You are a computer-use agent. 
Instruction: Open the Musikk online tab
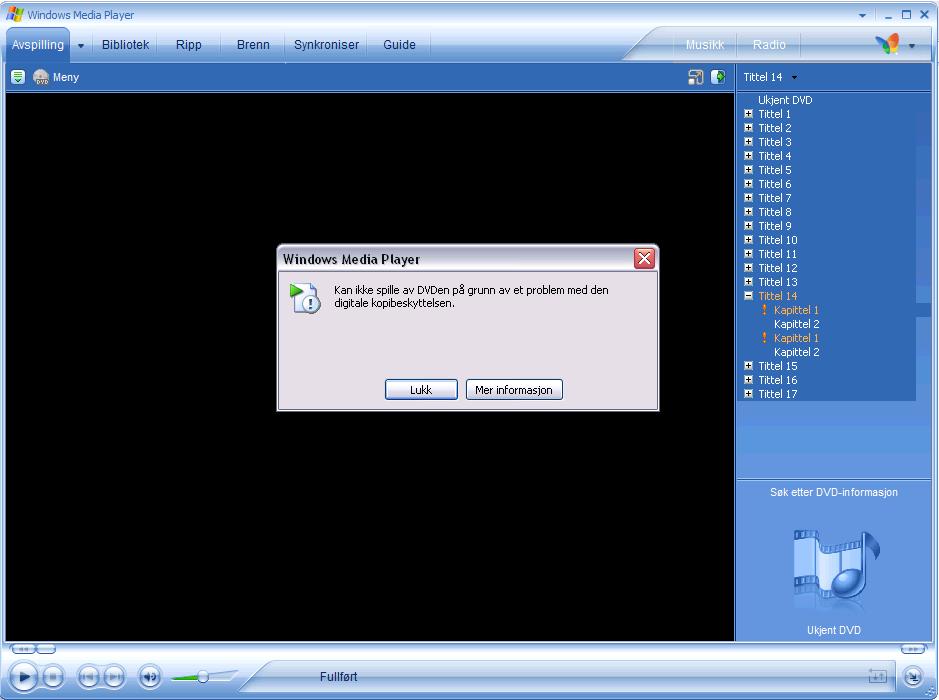pyautogui.click(x=705, y=45)
